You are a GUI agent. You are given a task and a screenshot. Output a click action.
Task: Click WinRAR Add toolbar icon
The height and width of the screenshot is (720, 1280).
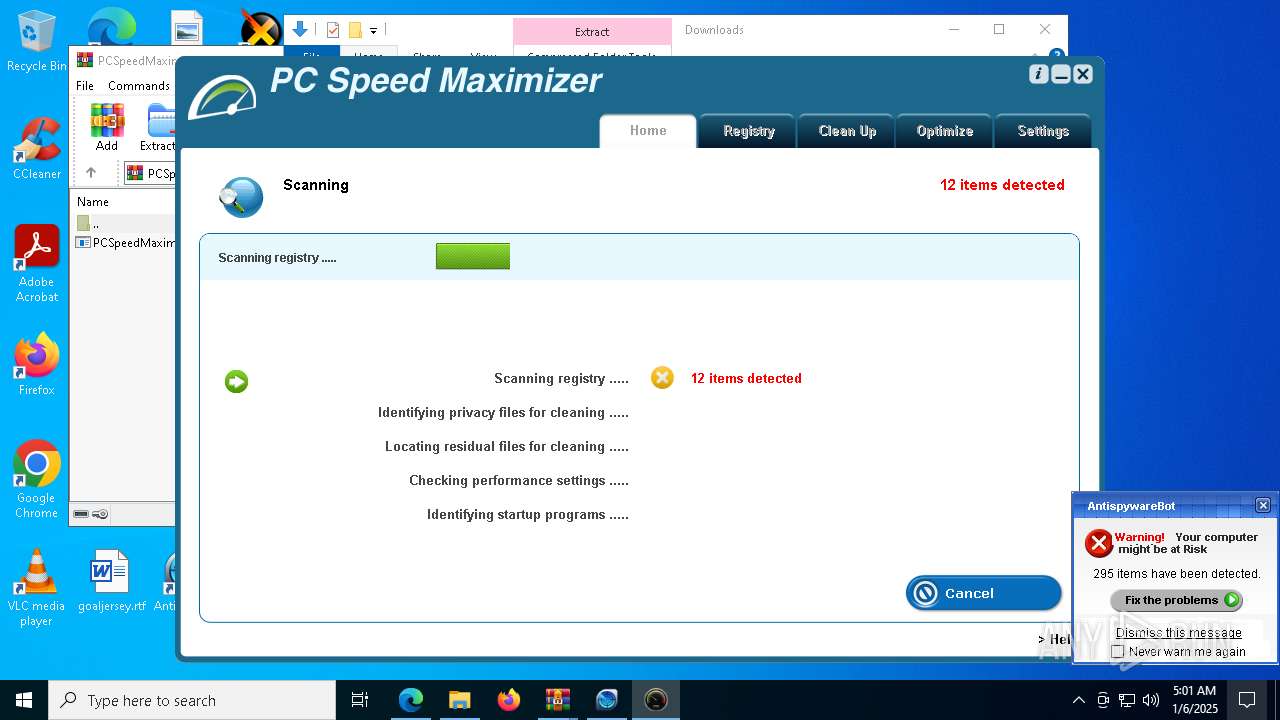click(107, 127)
